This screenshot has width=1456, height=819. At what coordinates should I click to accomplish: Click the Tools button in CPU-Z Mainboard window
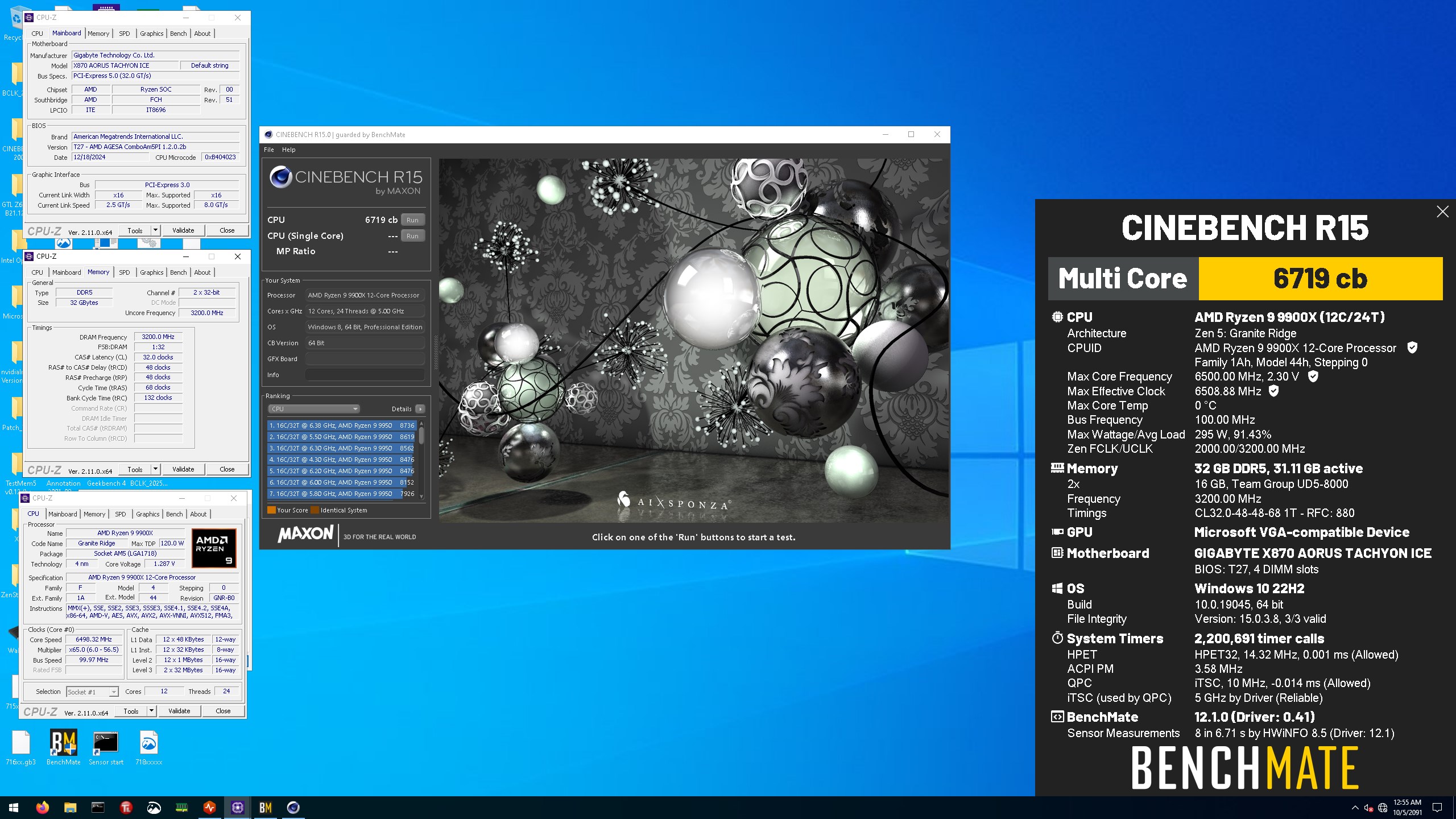[x=135, y=230]
